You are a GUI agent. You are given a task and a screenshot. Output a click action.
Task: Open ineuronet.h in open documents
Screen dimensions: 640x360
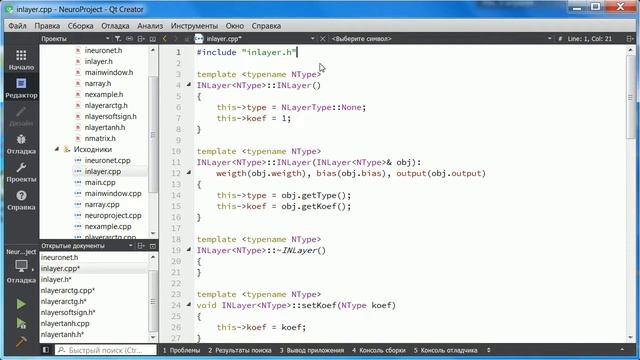pos(59,258)
